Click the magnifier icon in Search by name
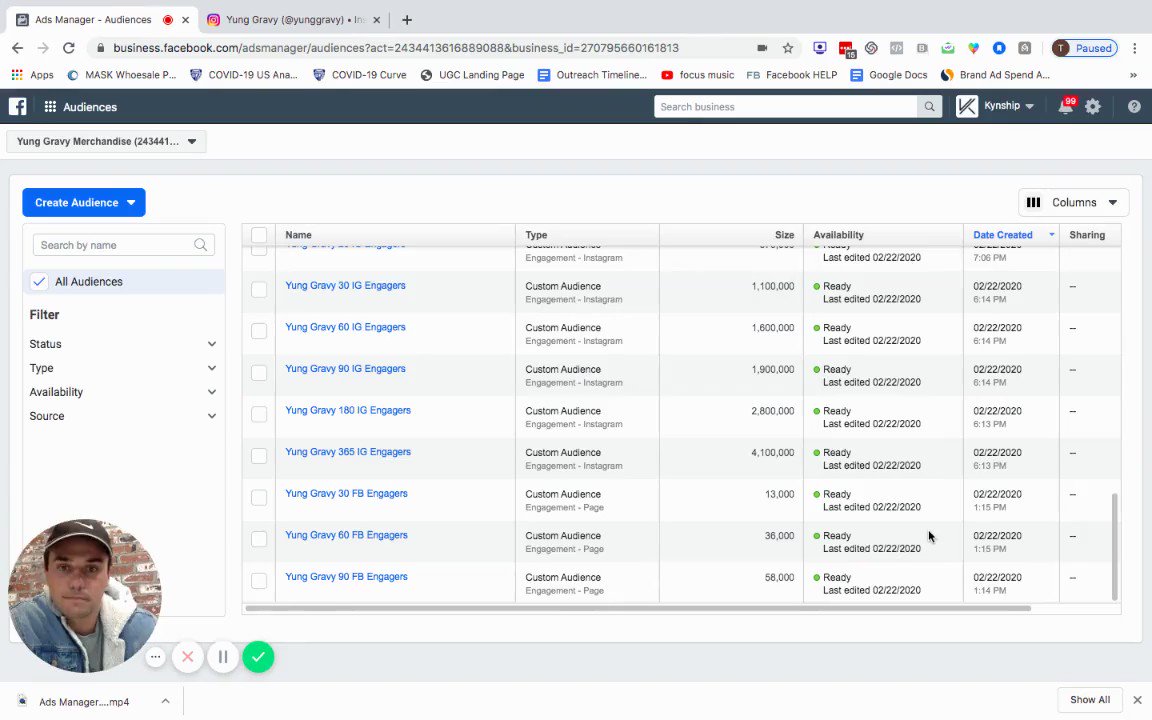The height and width of the screenshot is (720, 1152). (x=201, y=245)
